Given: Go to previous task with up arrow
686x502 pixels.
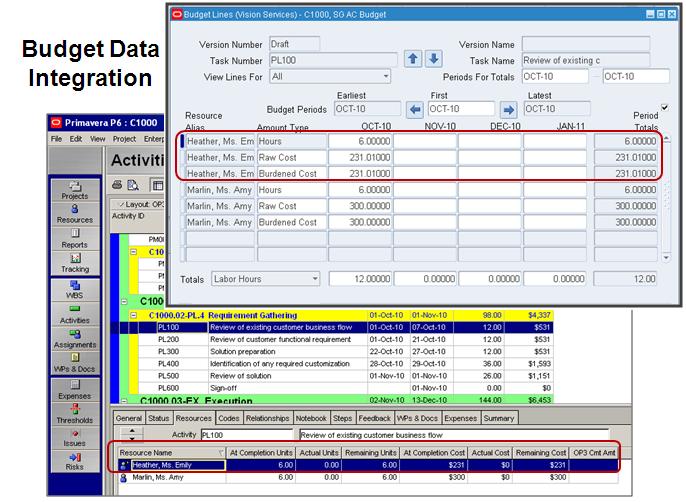Looking at the screenshot, I should [x=413, y=59].
